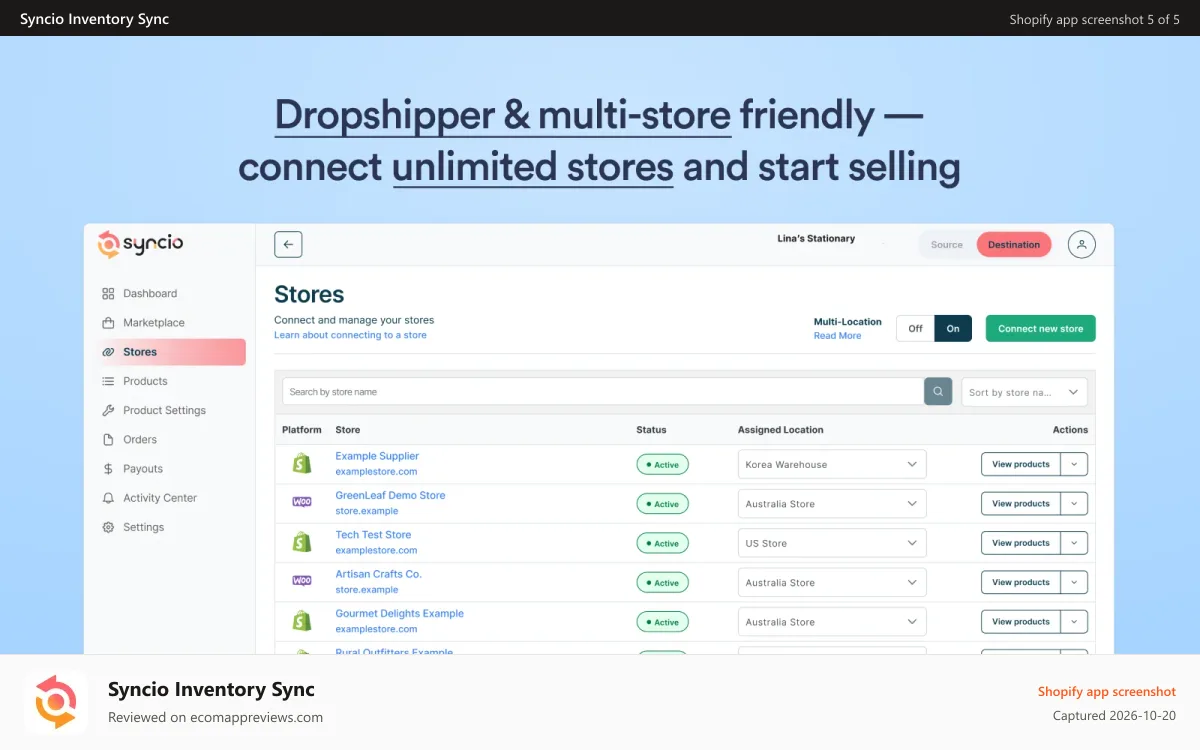This screenshot has height=750, width=1200.
Task: Click Shopify icon for Example Supplier
Action: (302, 464)
